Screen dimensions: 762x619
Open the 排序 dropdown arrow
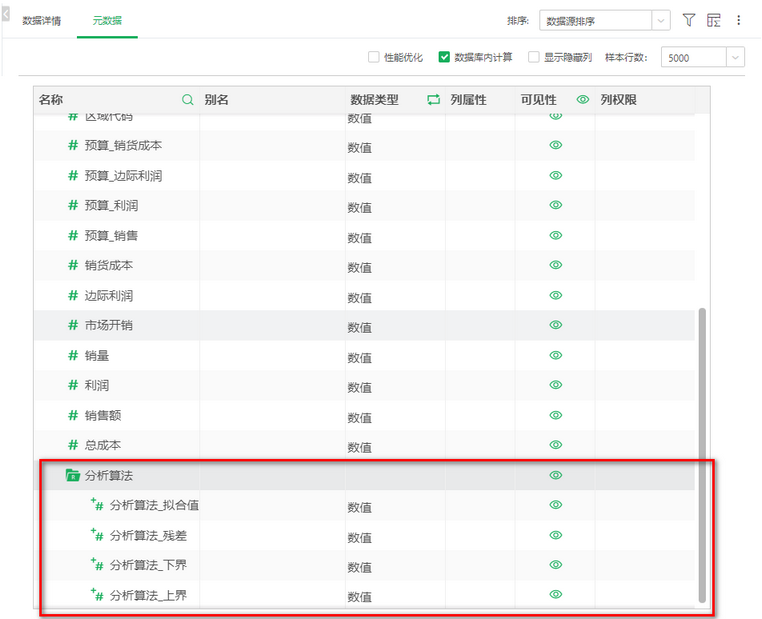(661, 21)
